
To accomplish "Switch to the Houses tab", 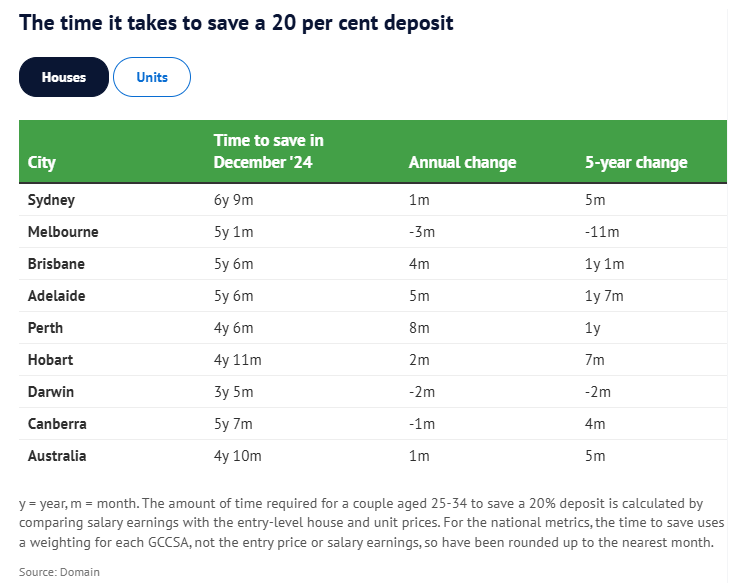I will pos(63,77).
